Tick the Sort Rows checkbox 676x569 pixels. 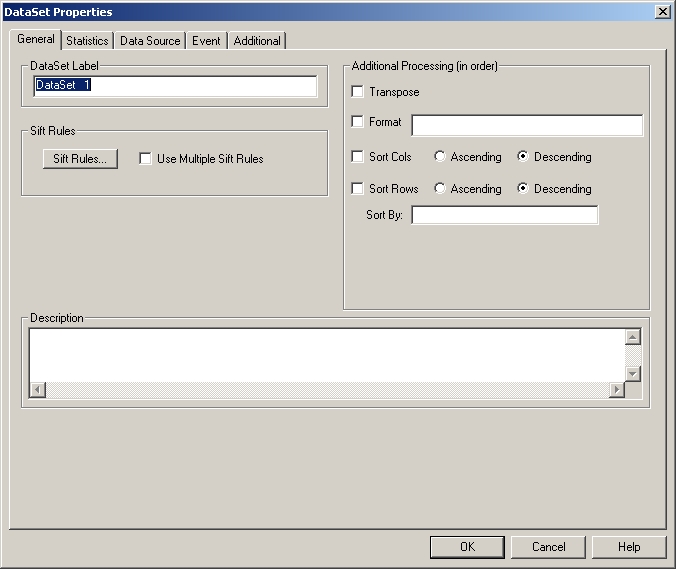point(358,189)
